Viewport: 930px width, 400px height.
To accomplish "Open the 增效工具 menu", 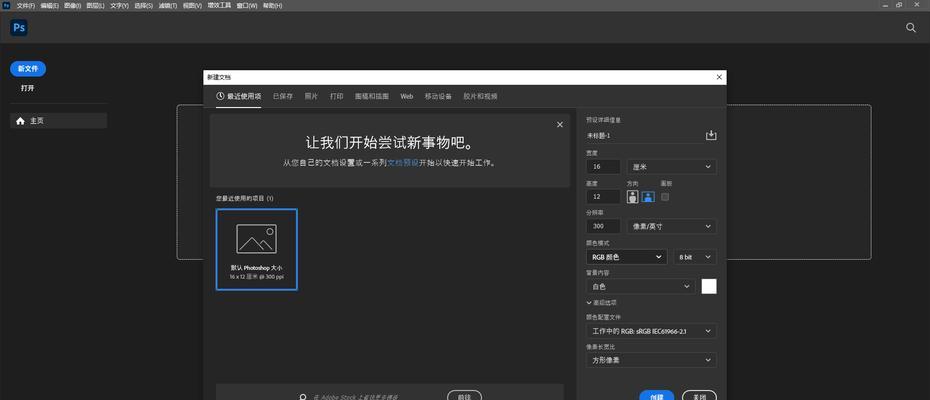I will [219, 5].
